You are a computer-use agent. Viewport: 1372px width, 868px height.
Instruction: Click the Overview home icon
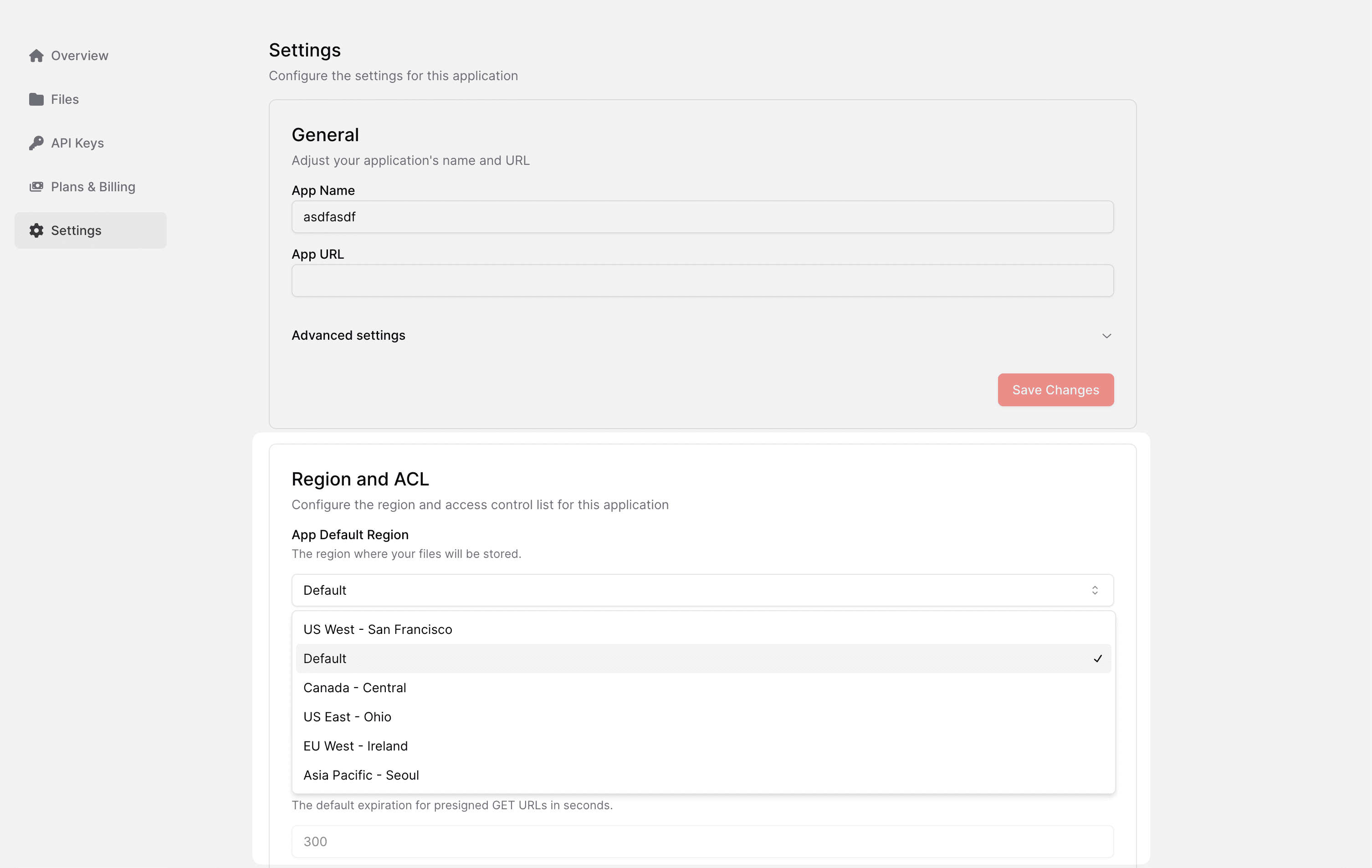click(36, 56)
